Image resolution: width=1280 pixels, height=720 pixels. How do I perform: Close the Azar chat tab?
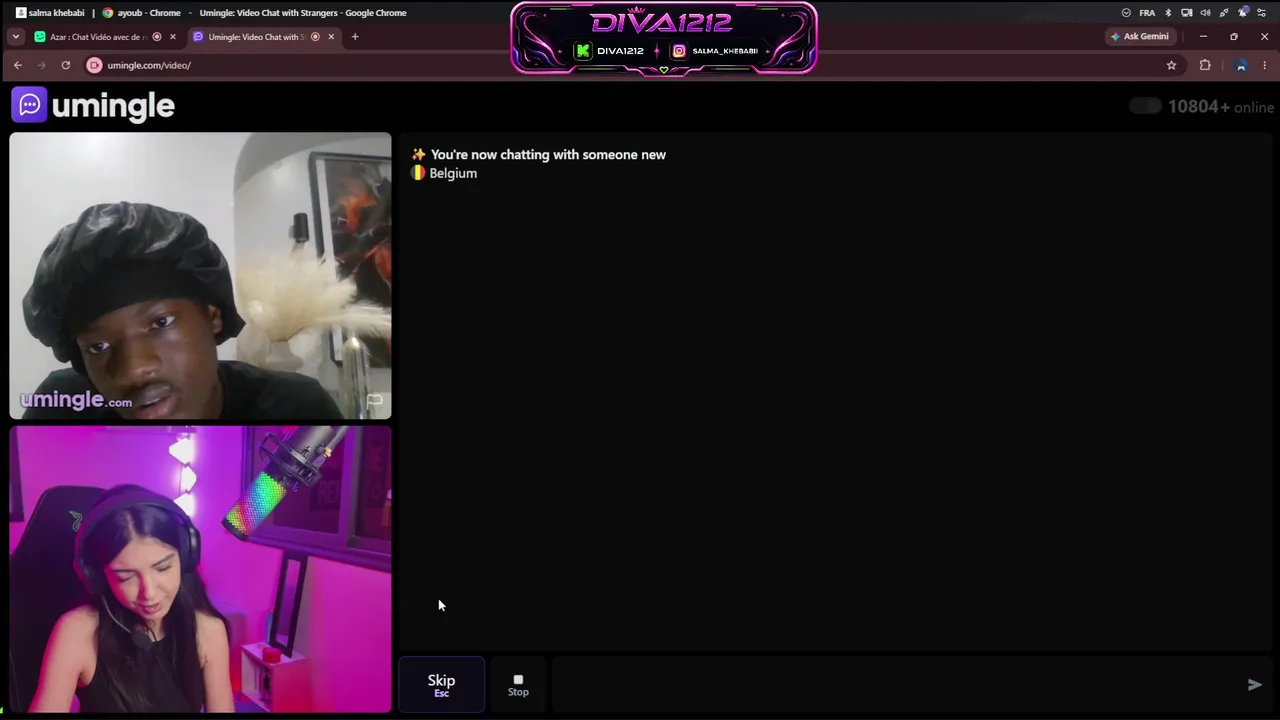172,37
